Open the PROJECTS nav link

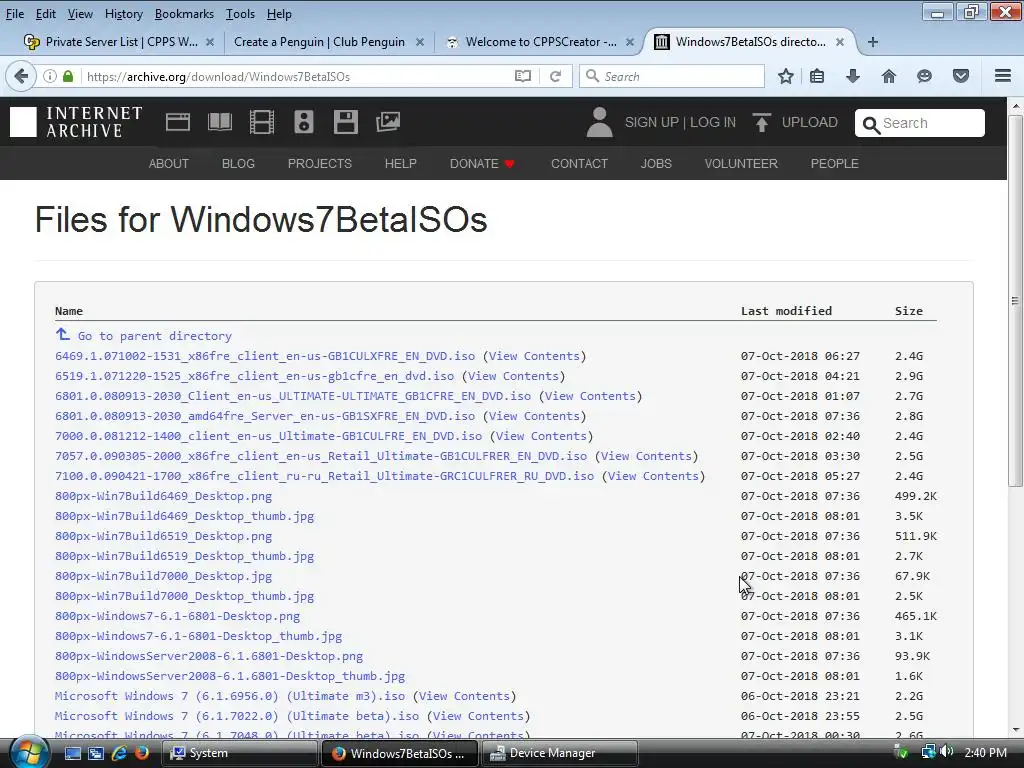(x=319, y=163)
